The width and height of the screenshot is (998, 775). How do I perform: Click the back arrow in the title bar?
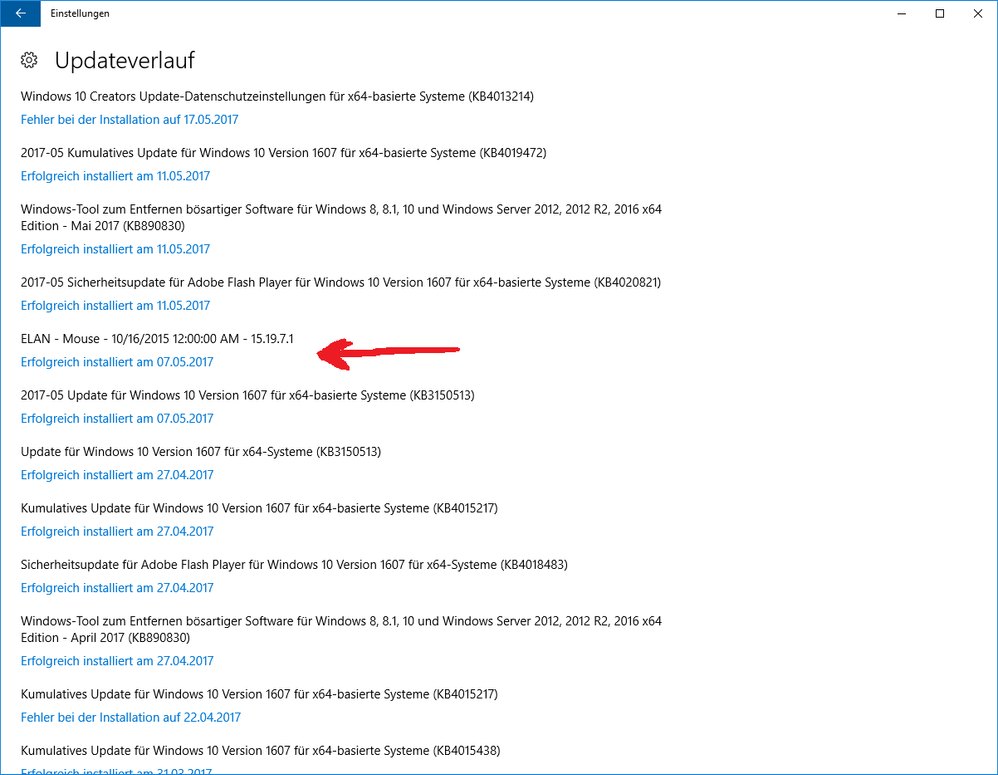pos(20,13)
